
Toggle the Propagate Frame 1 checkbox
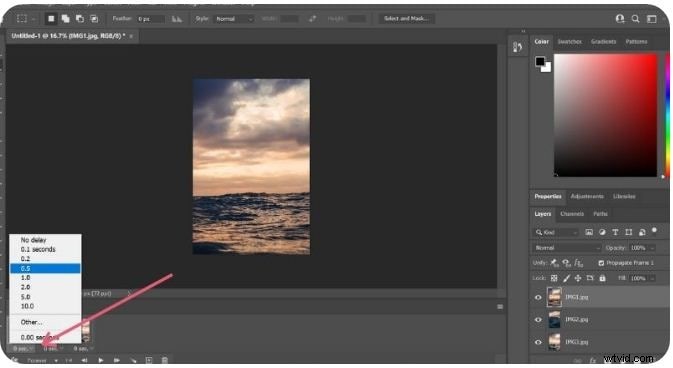[601, 262]
